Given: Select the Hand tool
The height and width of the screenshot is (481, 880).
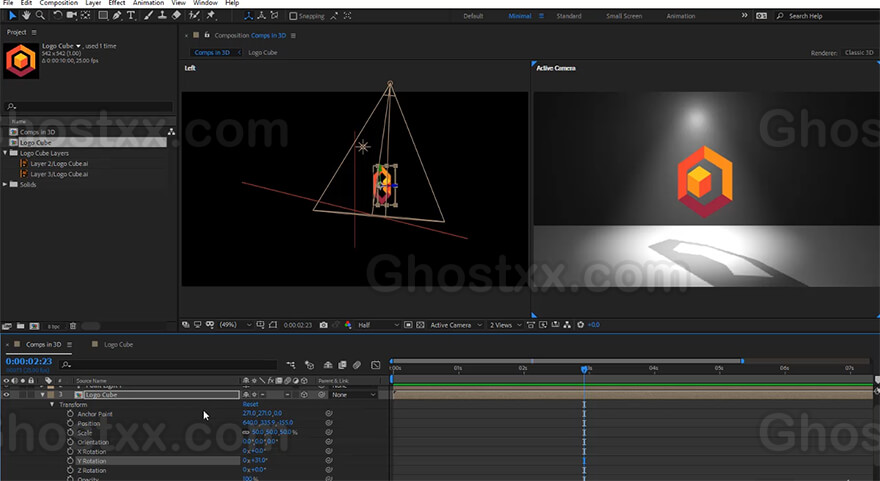Looking at the screenshot, I should 26,16.
